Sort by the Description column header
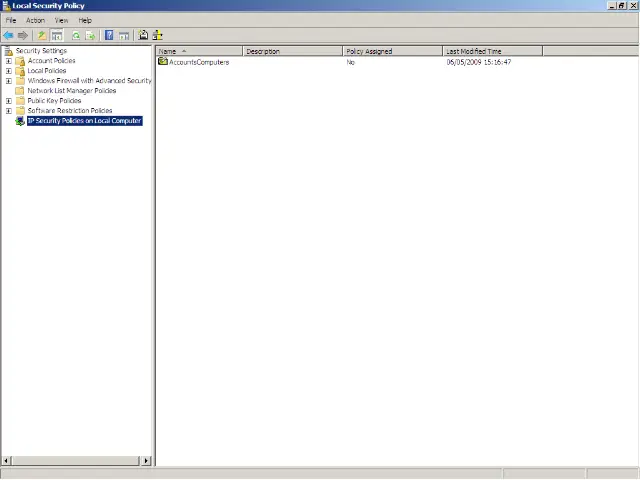The image size is (640, 480). [x=293, y=51]
